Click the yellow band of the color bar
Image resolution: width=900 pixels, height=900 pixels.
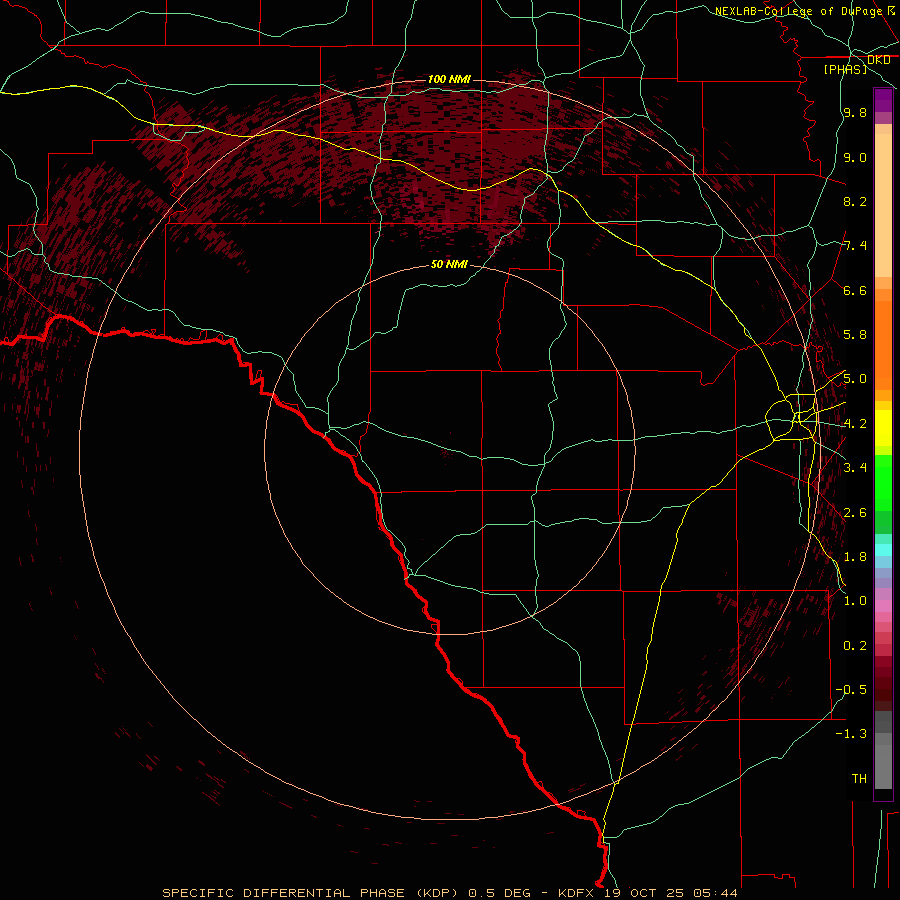click(883, 428)
